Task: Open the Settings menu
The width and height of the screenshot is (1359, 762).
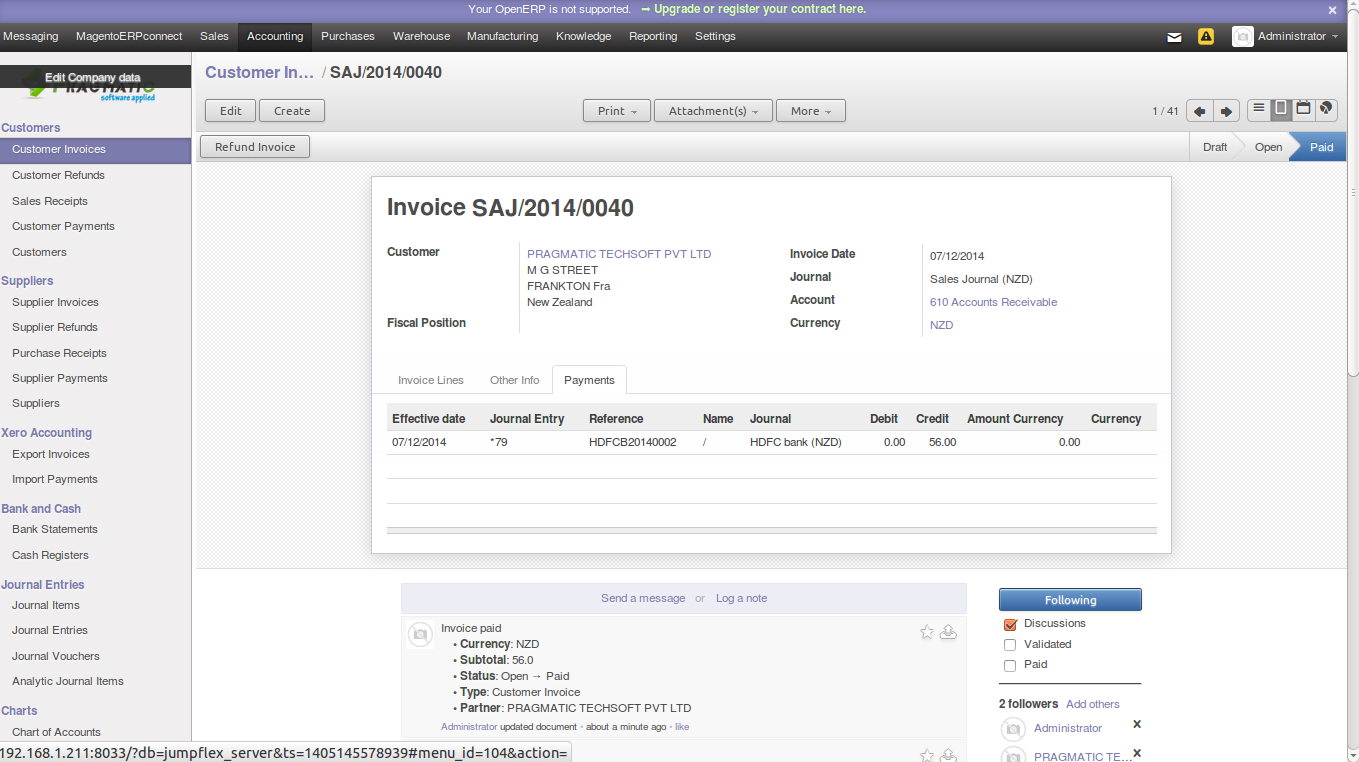Action: tap(715, 36)
